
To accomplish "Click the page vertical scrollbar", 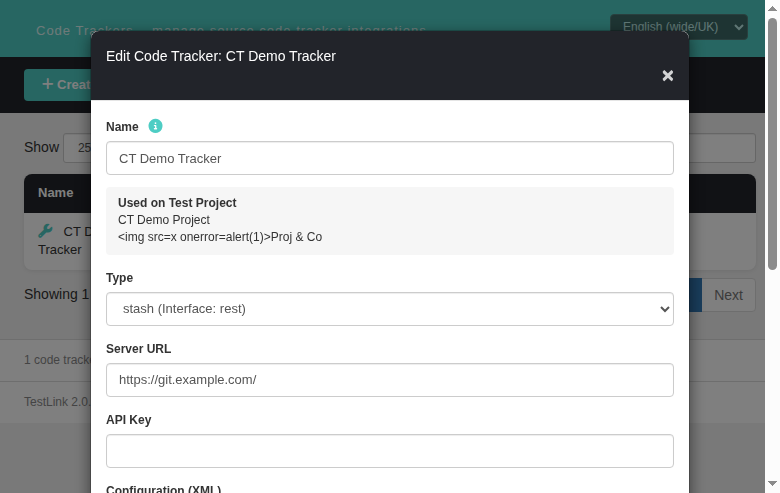I will tap(772, 144).
